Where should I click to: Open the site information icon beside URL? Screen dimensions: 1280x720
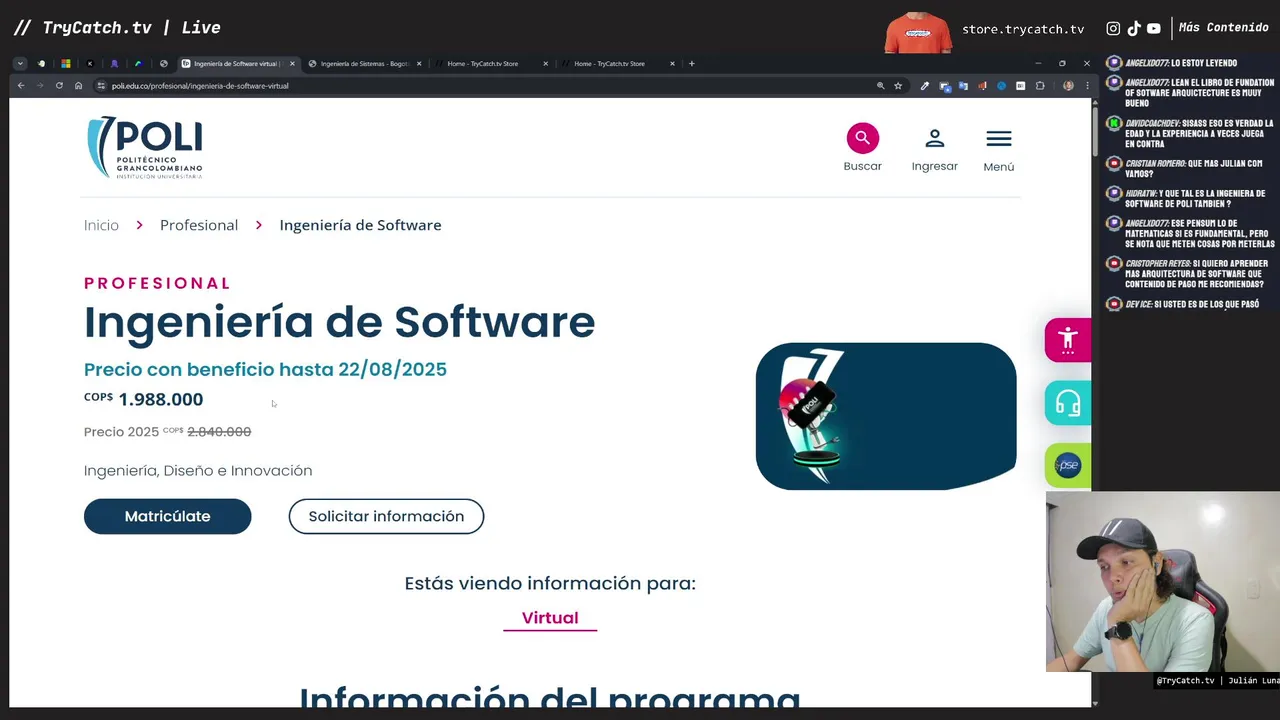pos(101,86)
